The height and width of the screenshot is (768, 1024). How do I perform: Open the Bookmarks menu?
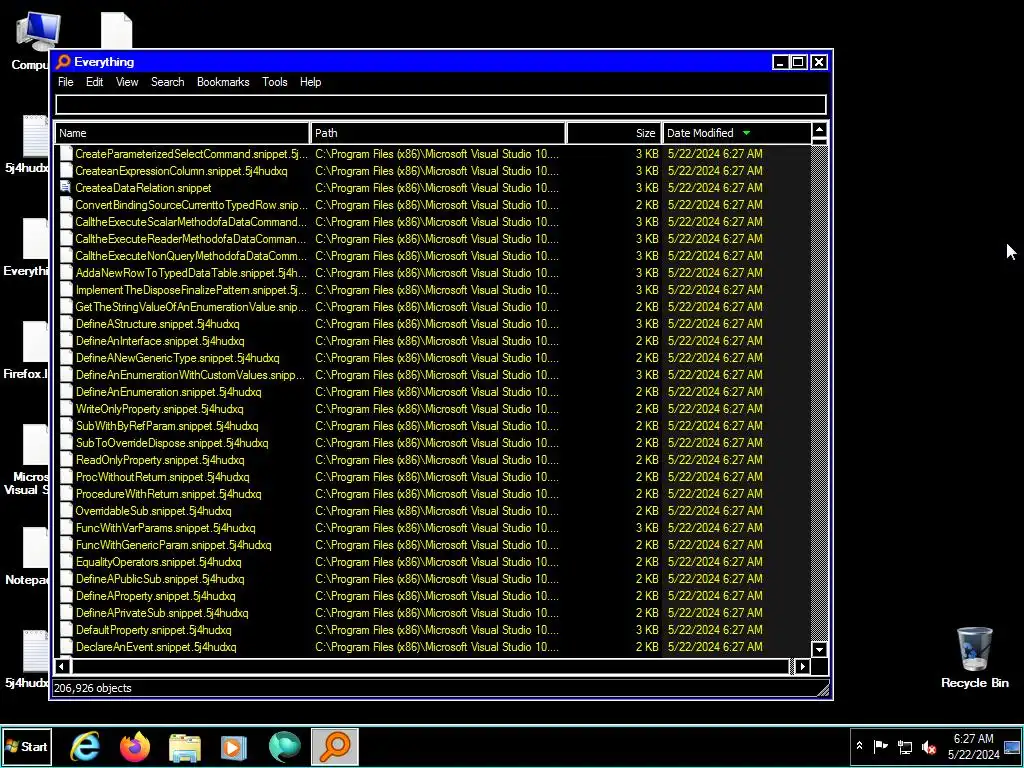[x=223, y=82]
